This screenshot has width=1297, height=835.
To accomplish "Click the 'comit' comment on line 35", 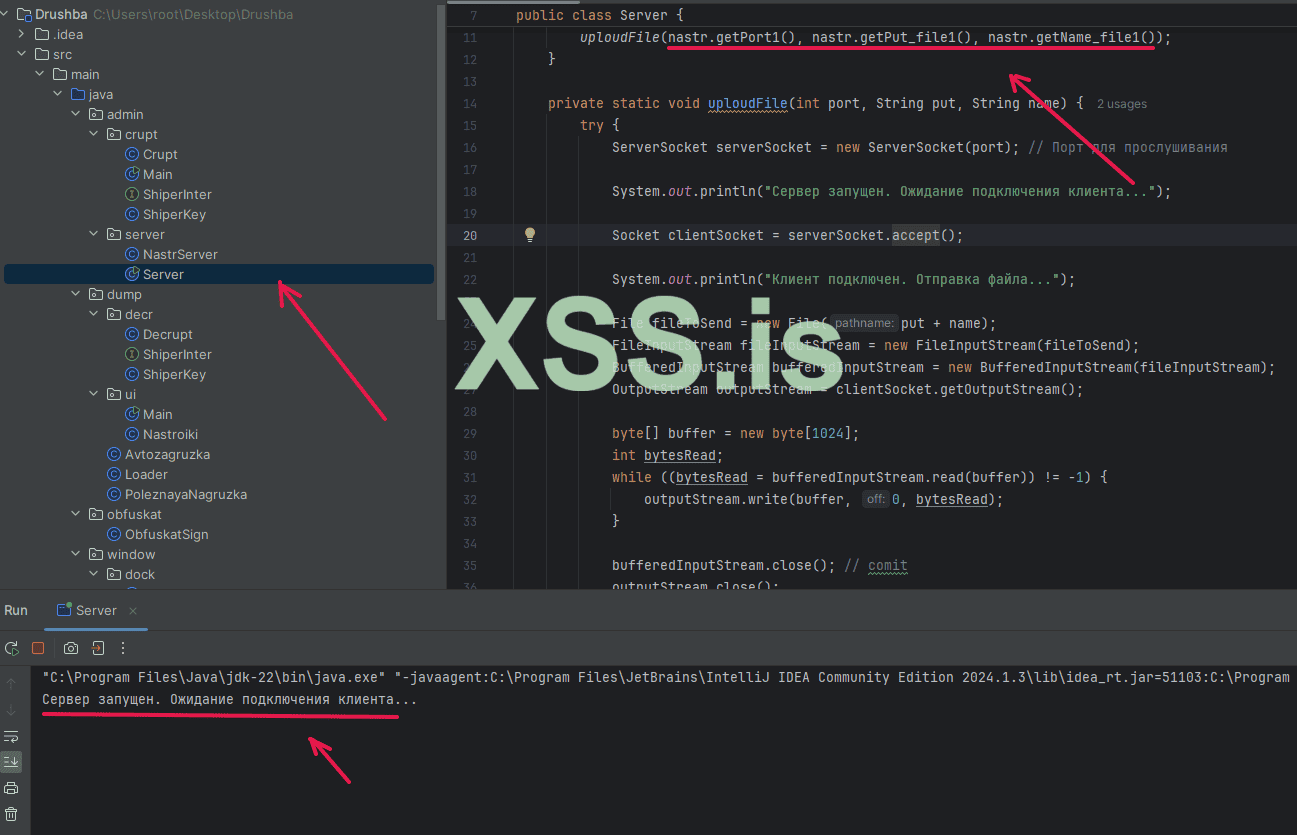I will click(888, 565).
